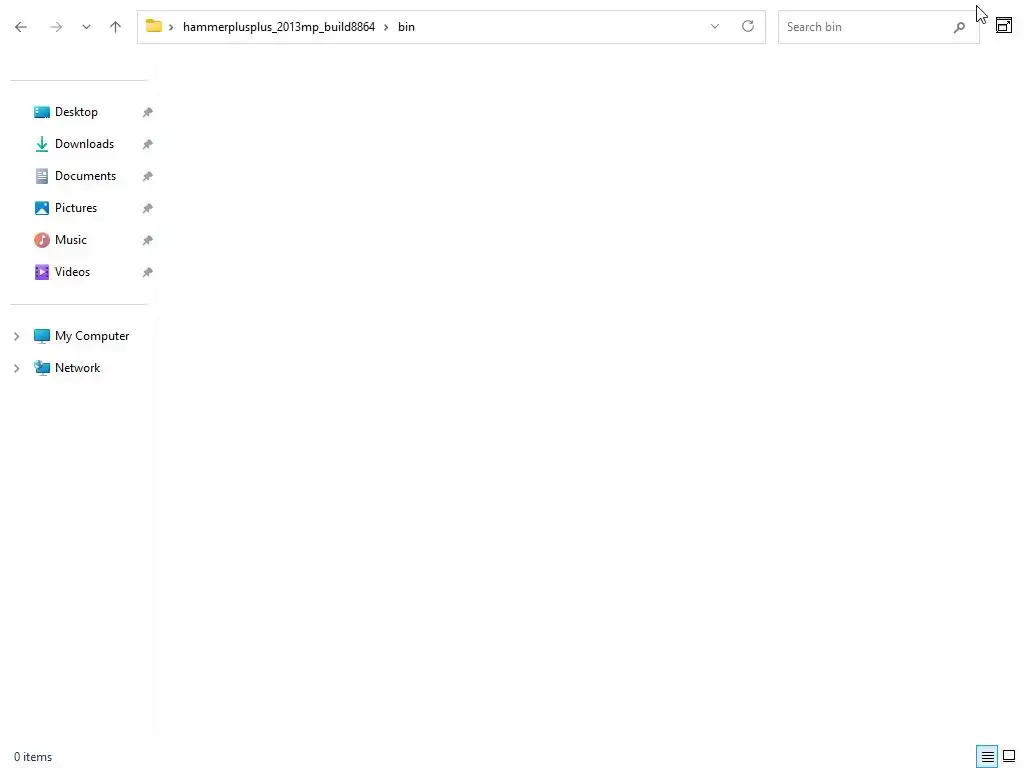The image size is (1024, 768).
Task: Expand the chevron before hammerplusplus_2013mp_build8864
Action: coord(171,27)
